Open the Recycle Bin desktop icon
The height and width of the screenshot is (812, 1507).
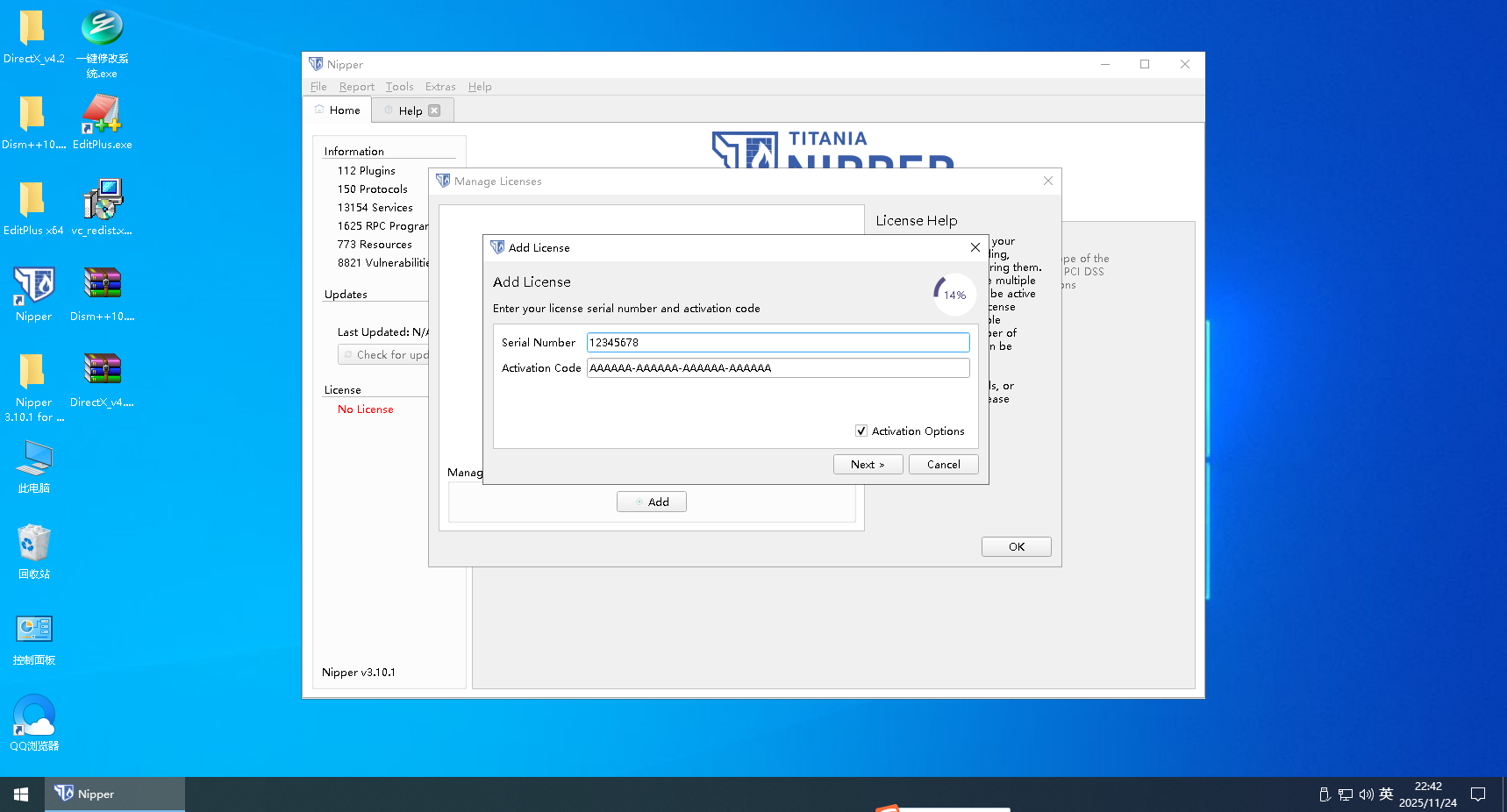tap(33, 544)
